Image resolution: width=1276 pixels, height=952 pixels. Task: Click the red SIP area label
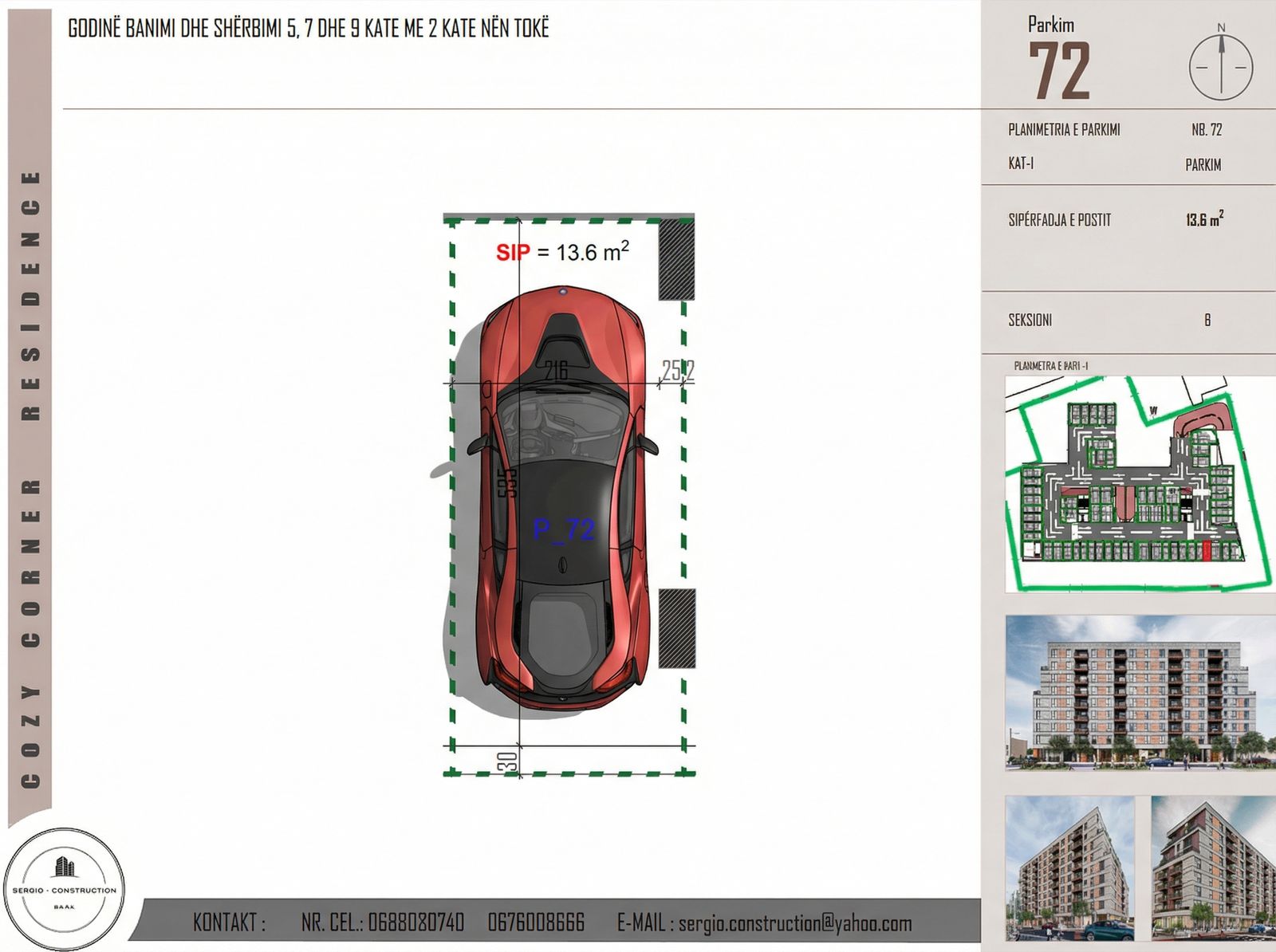tap(512, 253)
